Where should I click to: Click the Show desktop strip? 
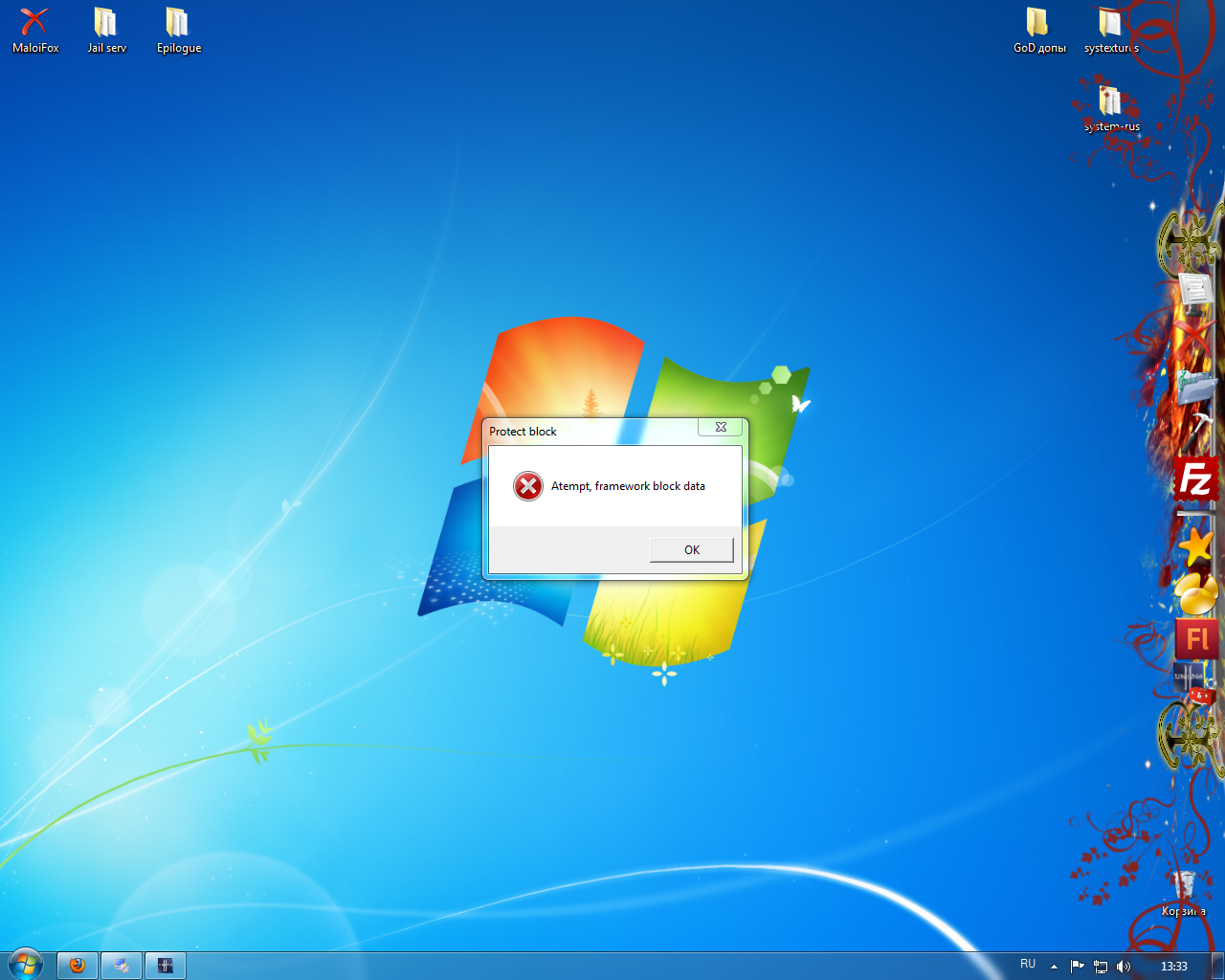pos(1218,966)
